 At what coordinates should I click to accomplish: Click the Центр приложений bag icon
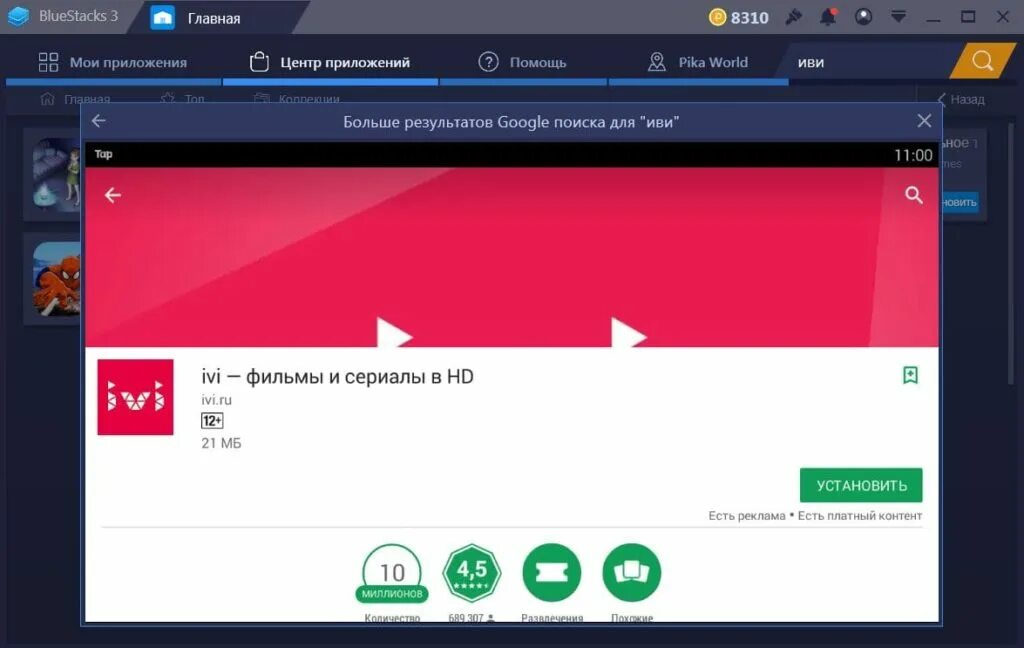click(x=259, y=62)
